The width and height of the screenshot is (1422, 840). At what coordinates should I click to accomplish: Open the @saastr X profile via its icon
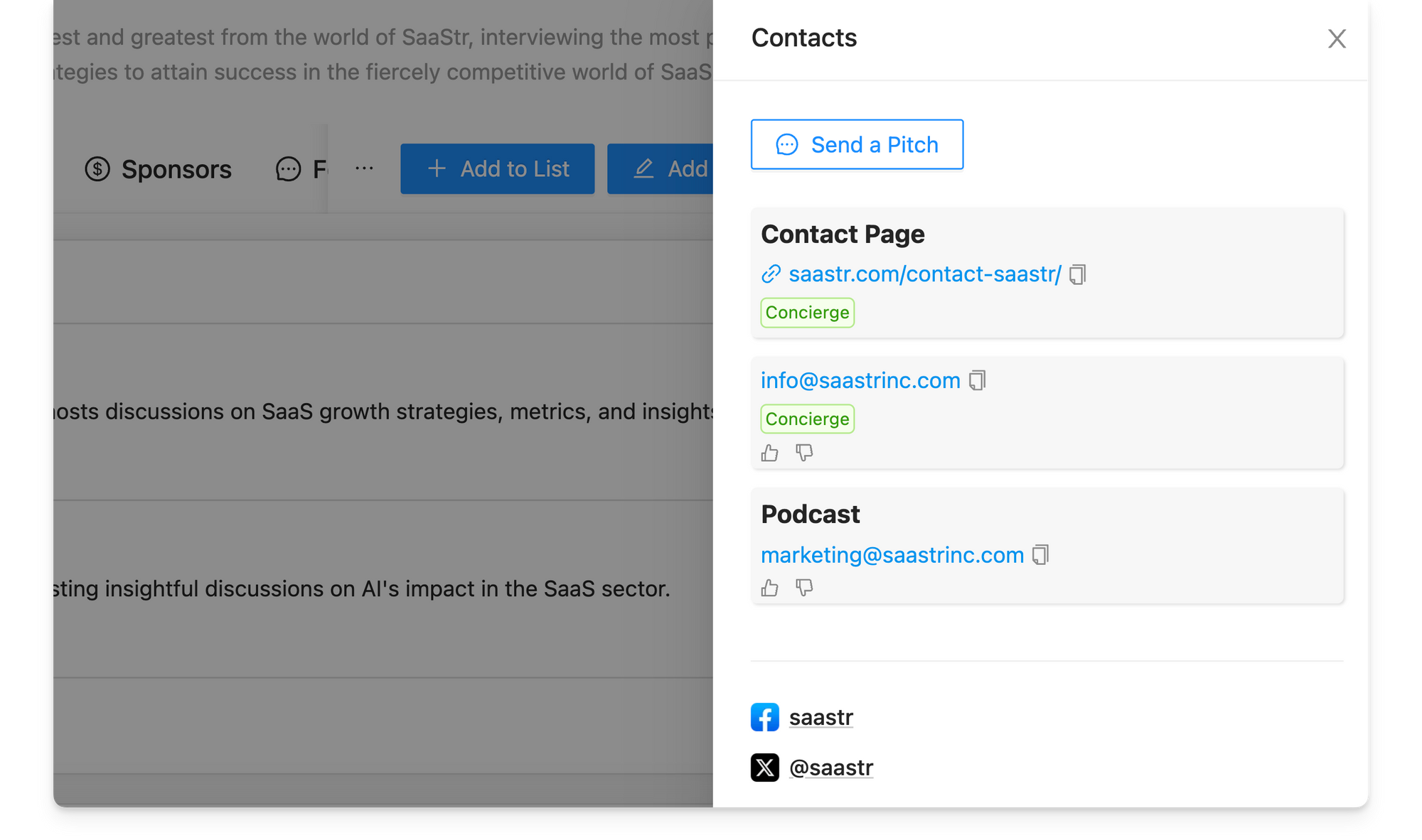765,768
